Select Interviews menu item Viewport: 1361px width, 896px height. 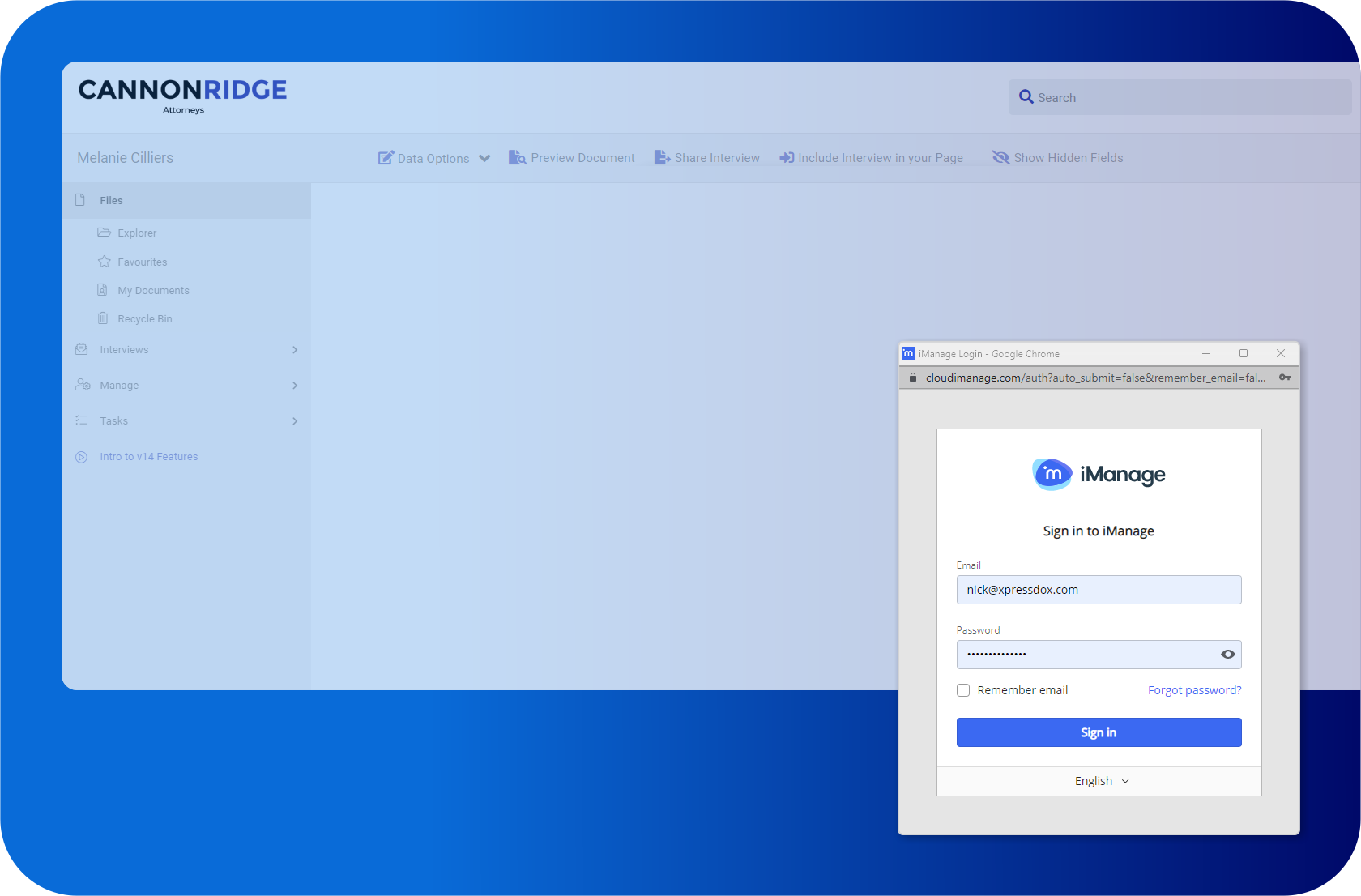pyautogui.click(x=124, y=350)
